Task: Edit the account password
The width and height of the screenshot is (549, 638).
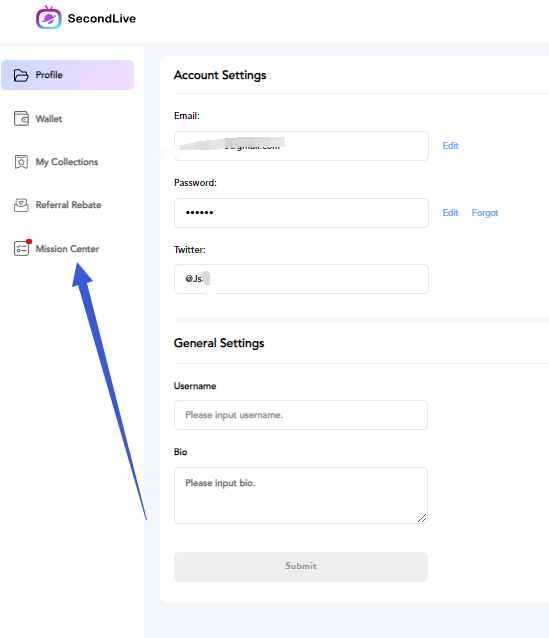Action: point(450,213)
